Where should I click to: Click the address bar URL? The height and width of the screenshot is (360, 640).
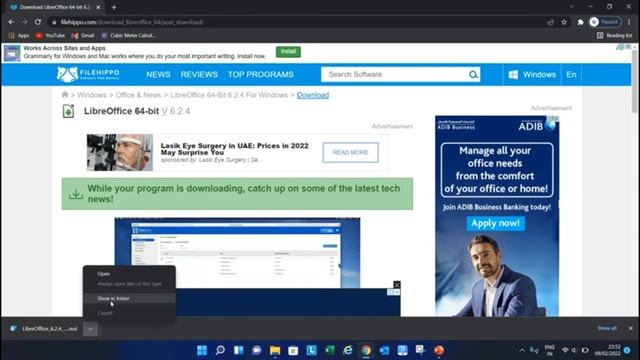132,22
